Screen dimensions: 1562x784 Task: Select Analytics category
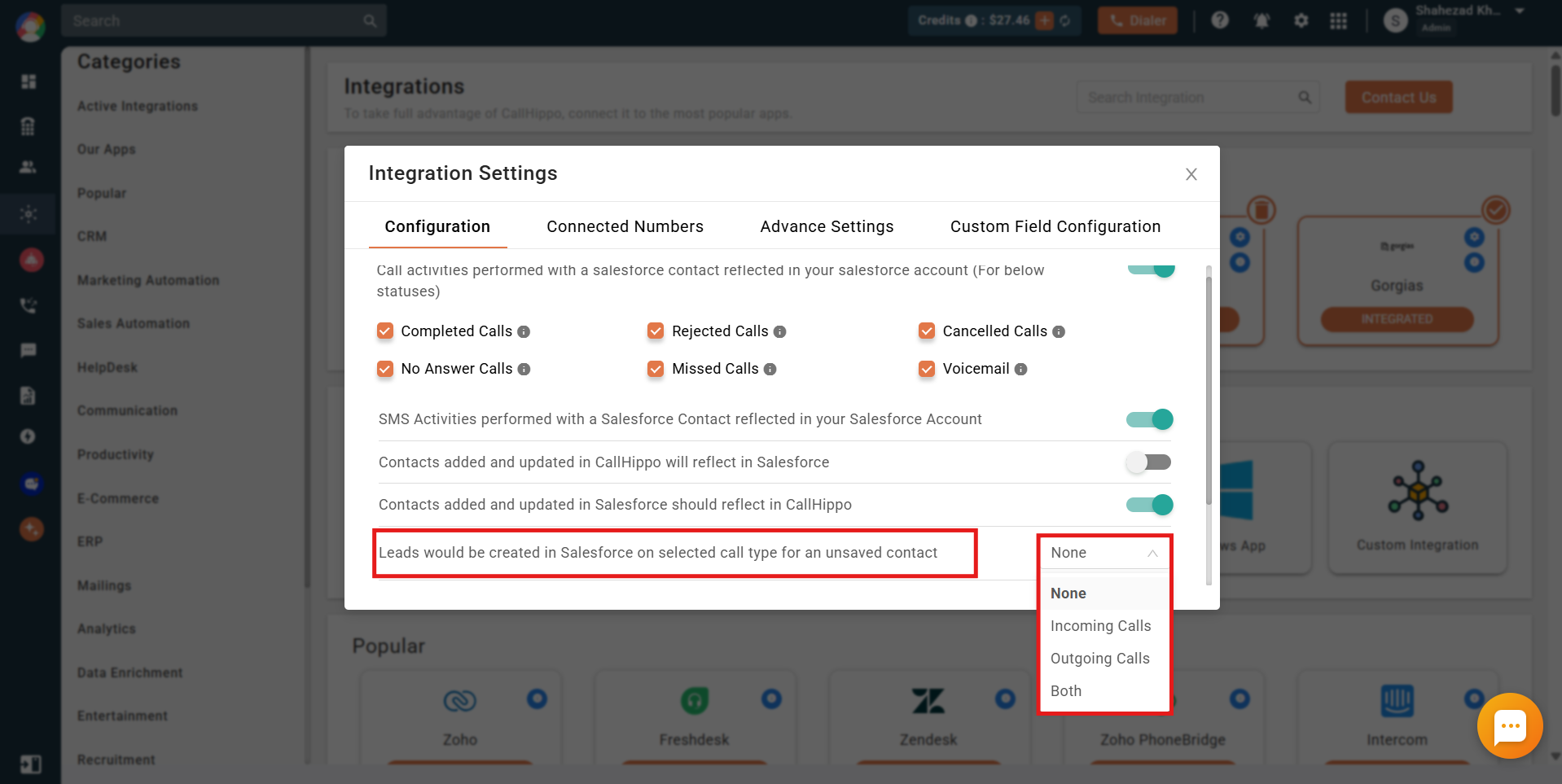pyautogui.click(x=107, y=629)
